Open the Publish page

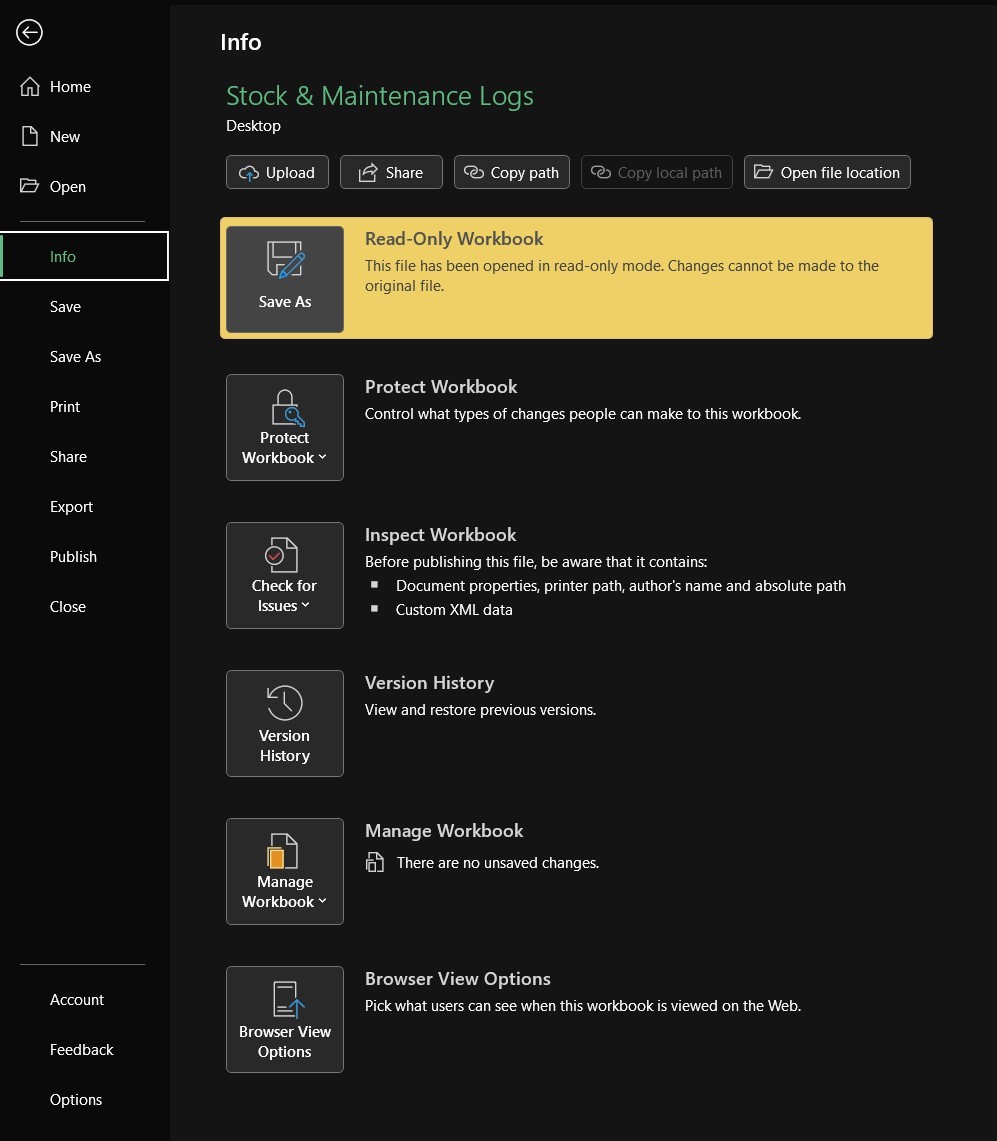click(84, 557)
